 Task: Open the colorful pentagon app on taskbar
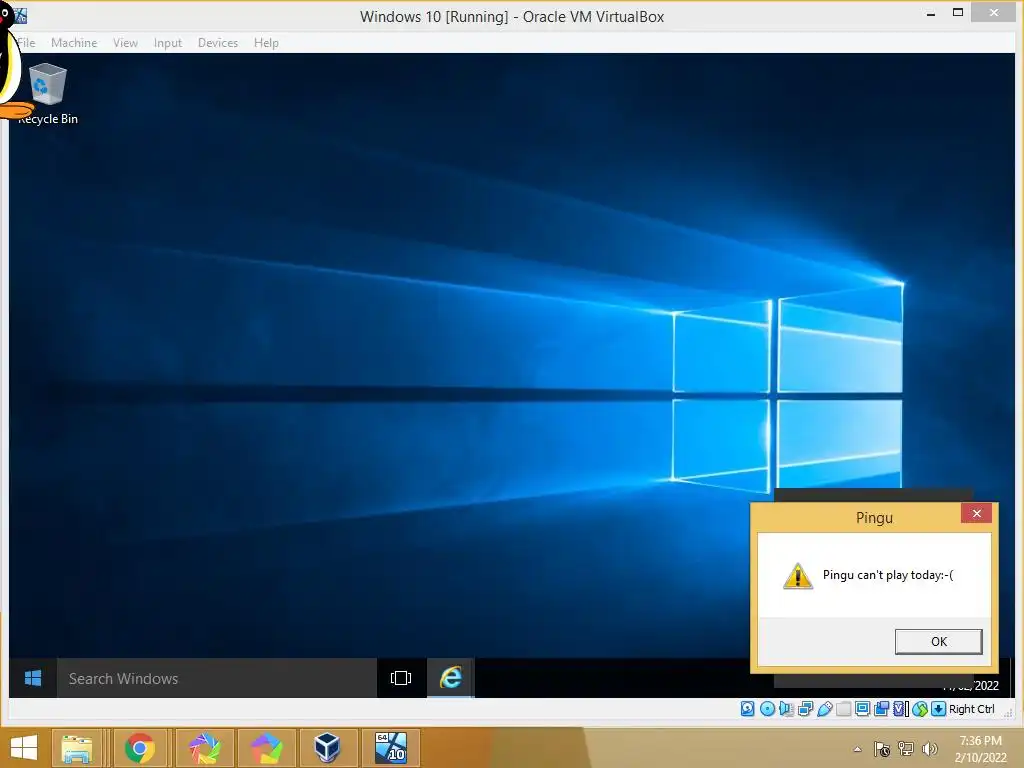click(266, 748)
